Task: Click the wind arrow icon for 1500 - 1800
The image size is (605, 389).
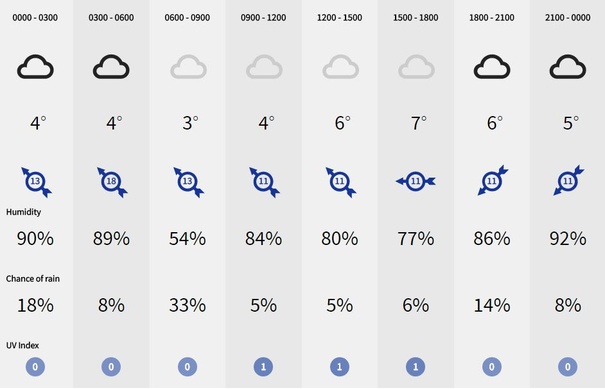Action: click(x=416, y=181)
